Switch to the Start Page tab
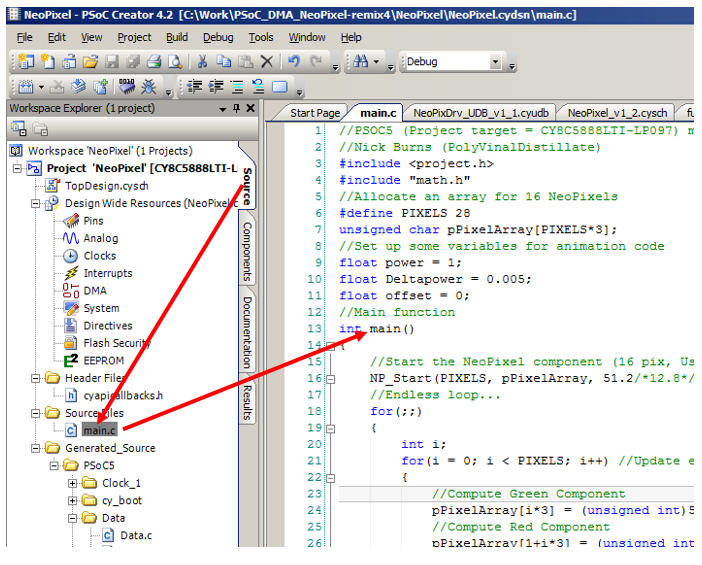This screenshot has width=702, height=565. [315, 113]
